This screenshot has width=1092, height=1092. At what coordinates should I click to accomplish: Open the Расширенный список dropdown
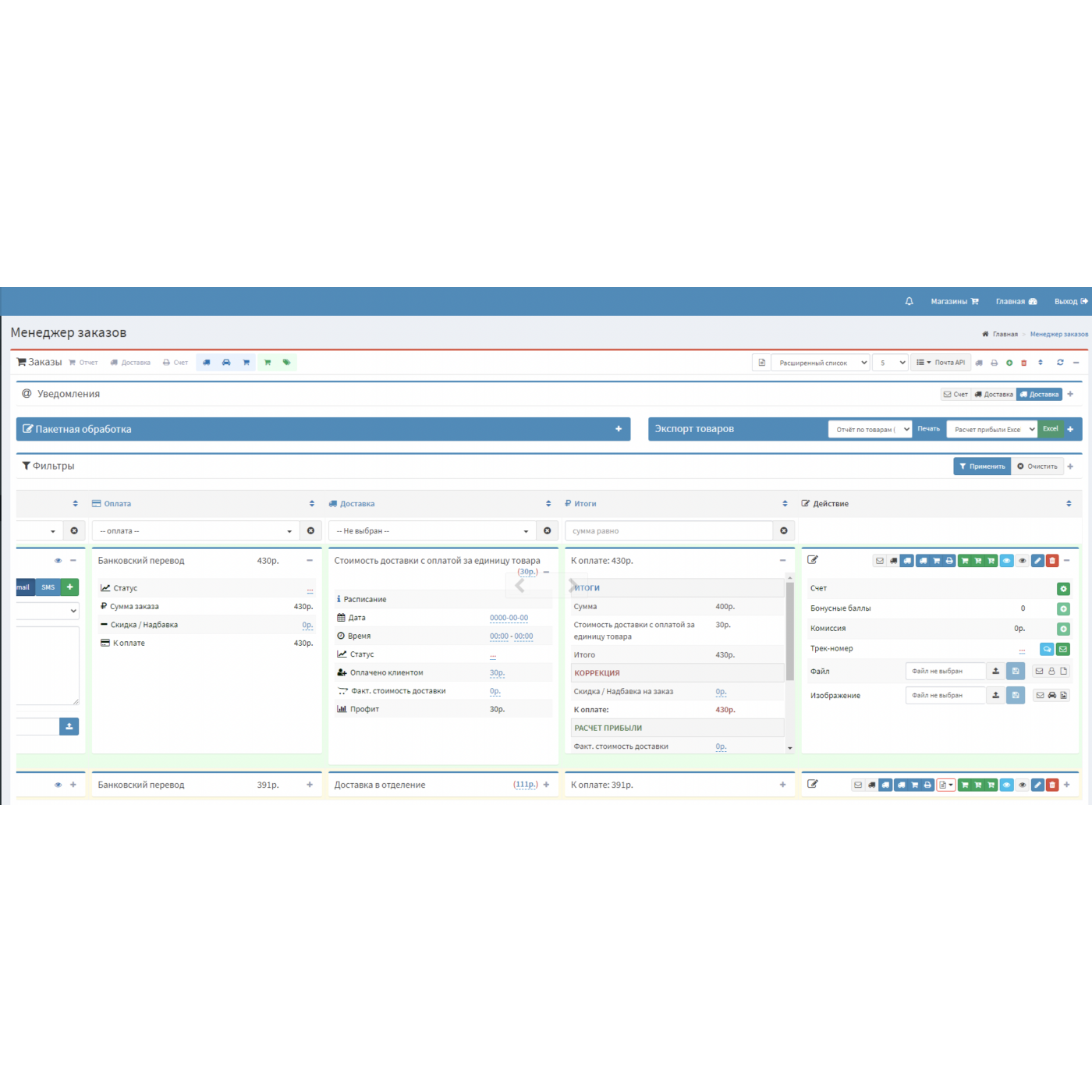[820, 363]
